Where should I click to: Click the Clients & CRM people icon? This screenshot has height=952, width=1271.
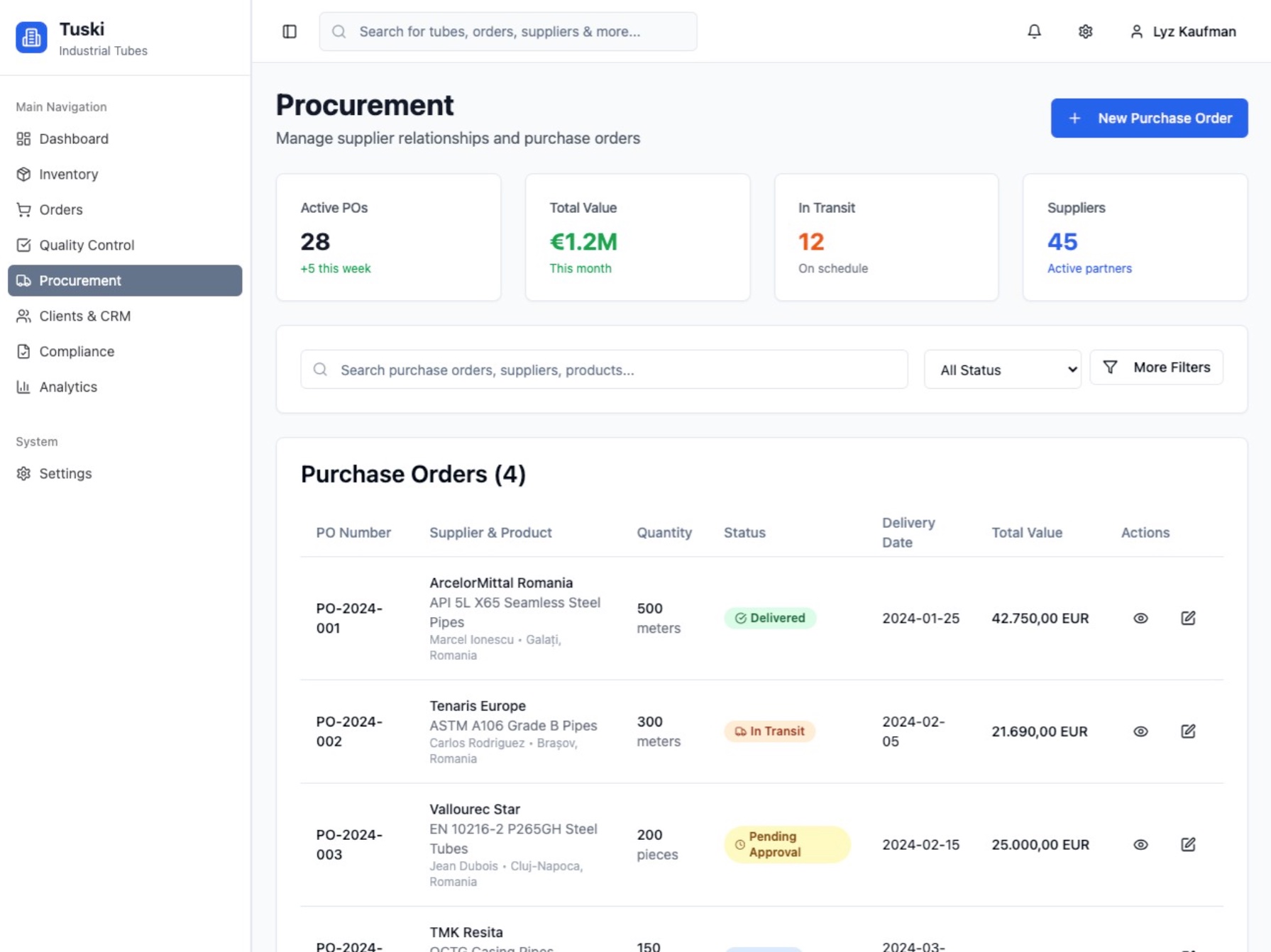pos(23,316)
